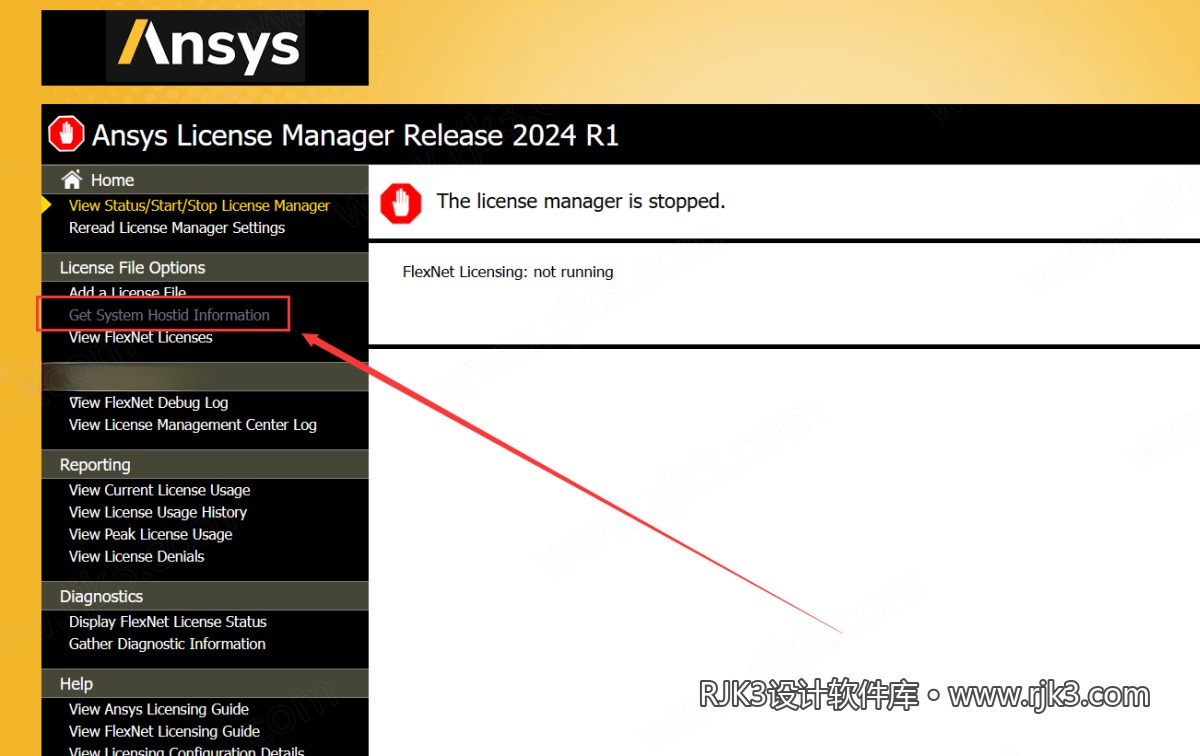
Task: Click stop-sign icon next to stopped status message
Action: click(401, 203)
